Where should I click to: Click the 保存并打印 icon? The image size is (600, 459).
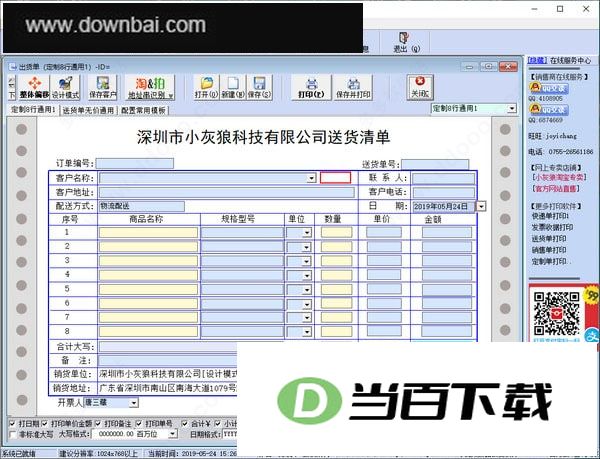coord(353,88)
